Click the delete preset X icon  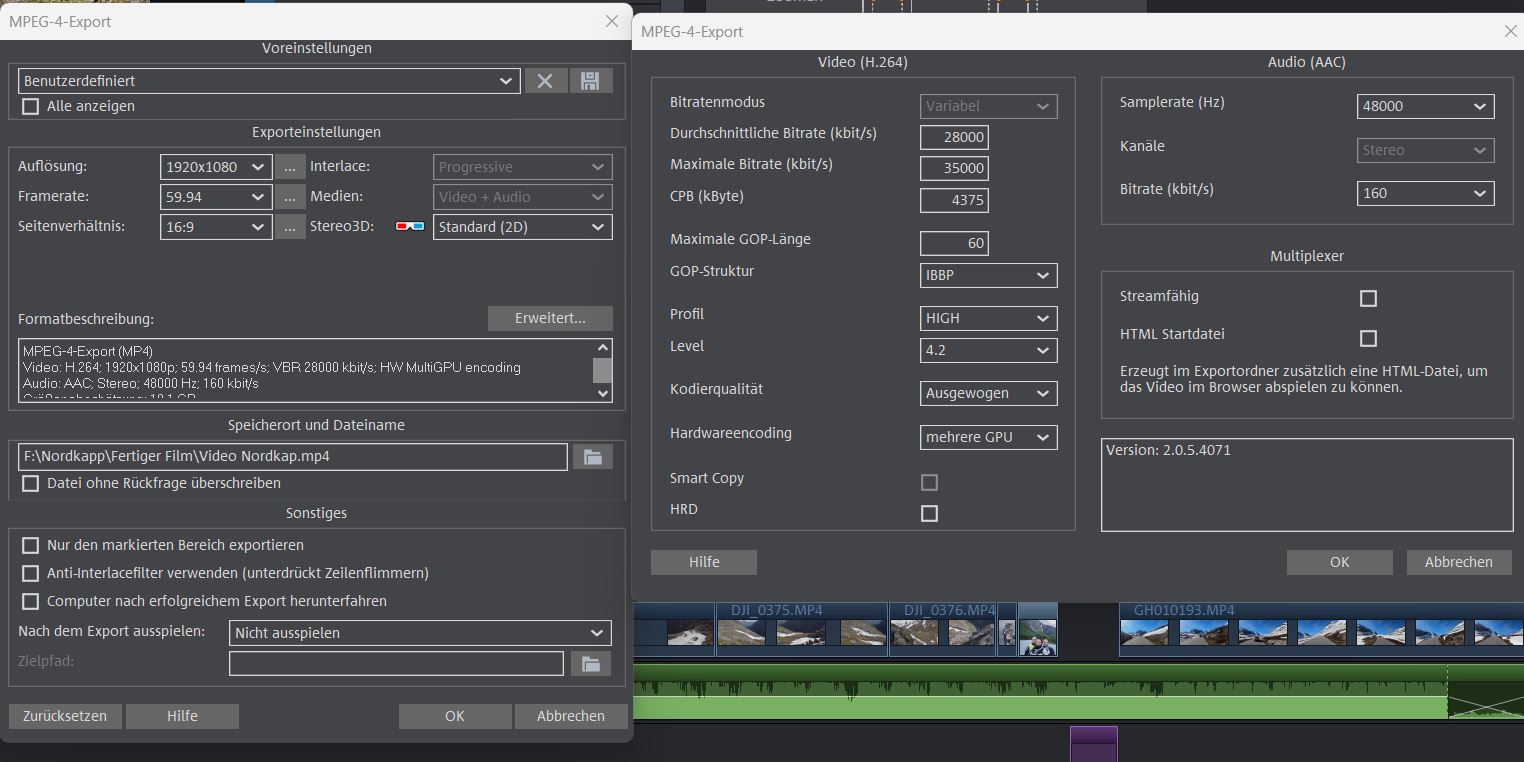[545, 81]
